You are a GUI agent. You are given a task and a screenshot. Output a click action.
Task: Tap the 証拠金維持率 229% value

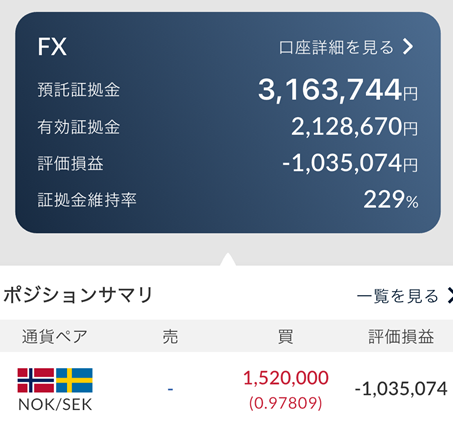pos(391,200)
